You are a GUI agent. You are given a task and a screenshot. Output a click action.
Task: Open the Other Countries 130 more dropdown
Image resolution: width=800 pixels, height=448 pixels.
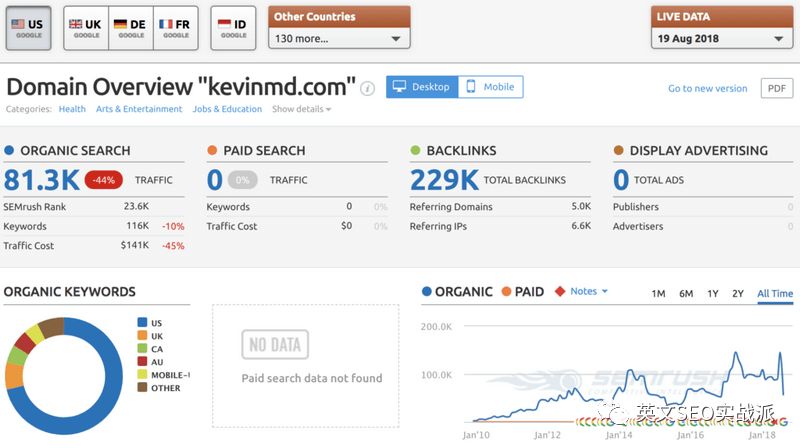pos(339,38)
